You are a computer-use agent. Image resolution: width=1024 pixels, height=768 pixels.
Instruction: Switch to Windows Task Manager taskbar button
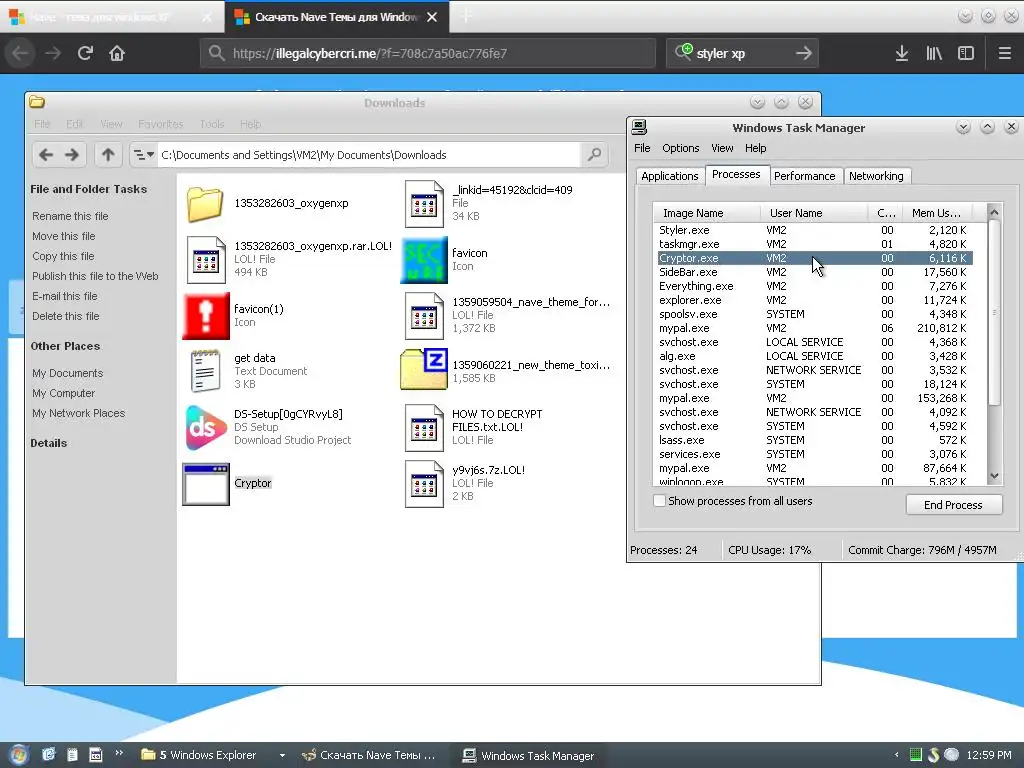[x=528, y=755]
